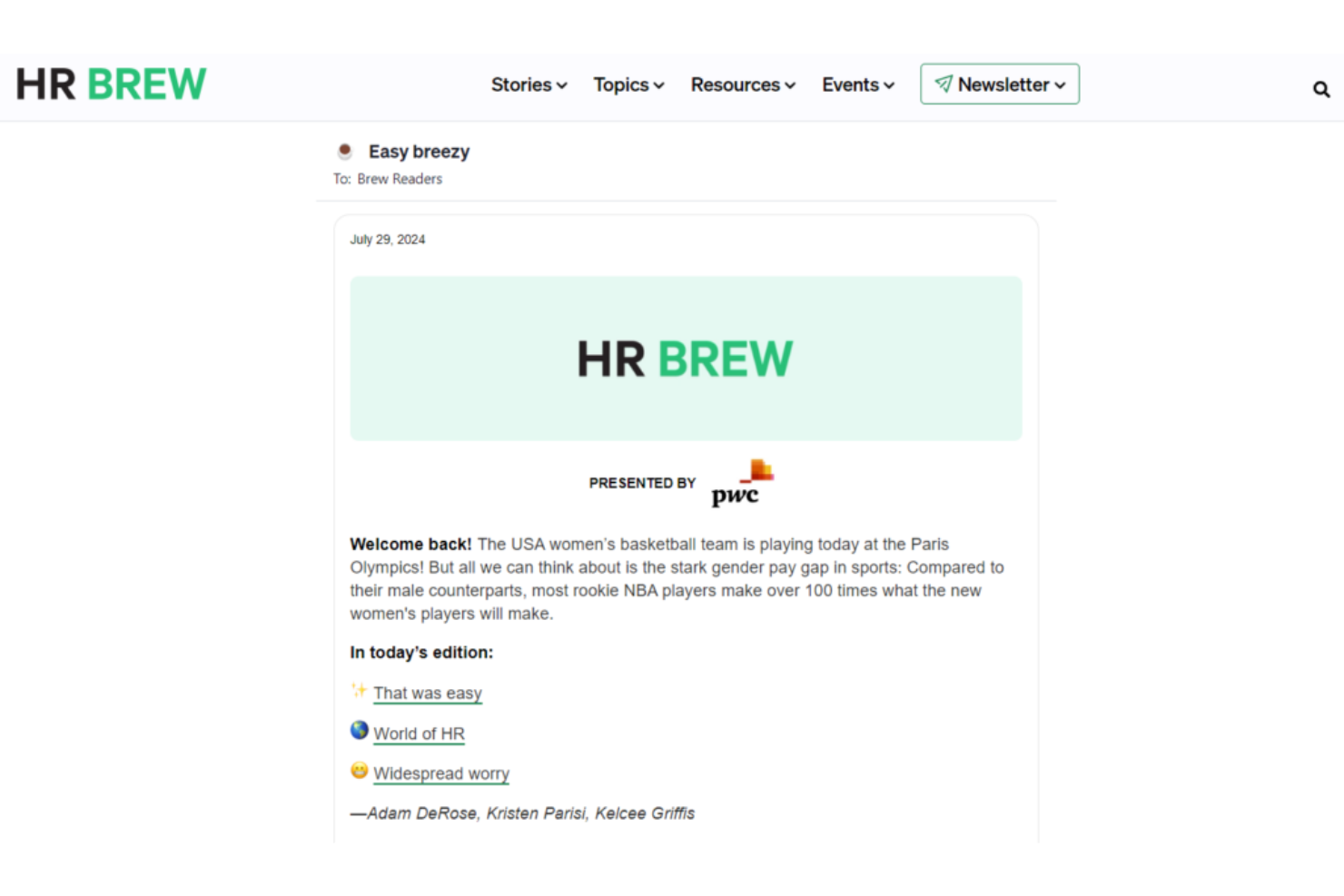This screenshot has width=1344, height=896.
Task: Click the grimacing emoji beside Widespread worry
Action: [360, 771]
